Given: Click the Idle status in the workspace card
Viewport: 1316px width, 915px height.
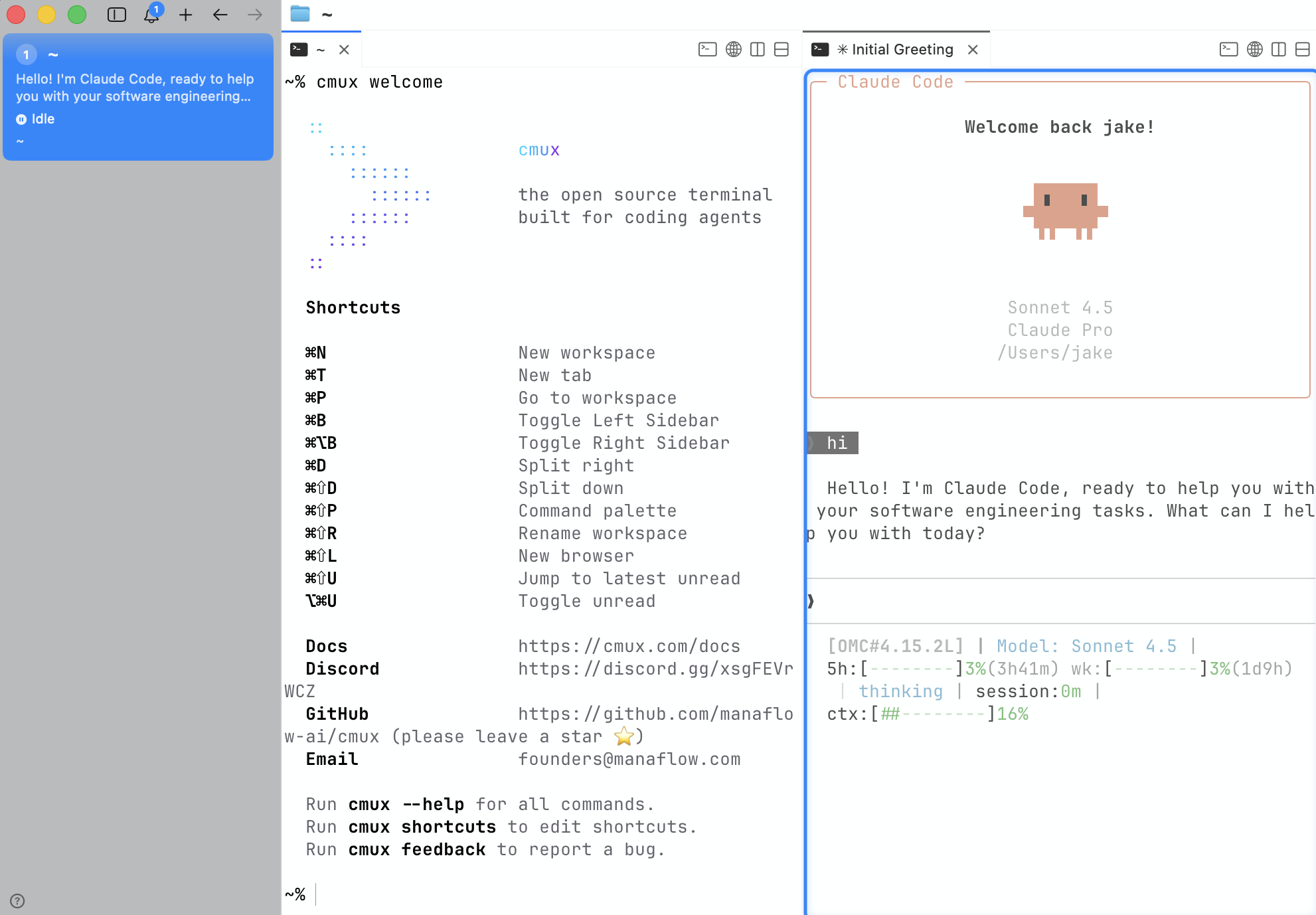Looking at the screenshot, I should [x=36, y=119].
